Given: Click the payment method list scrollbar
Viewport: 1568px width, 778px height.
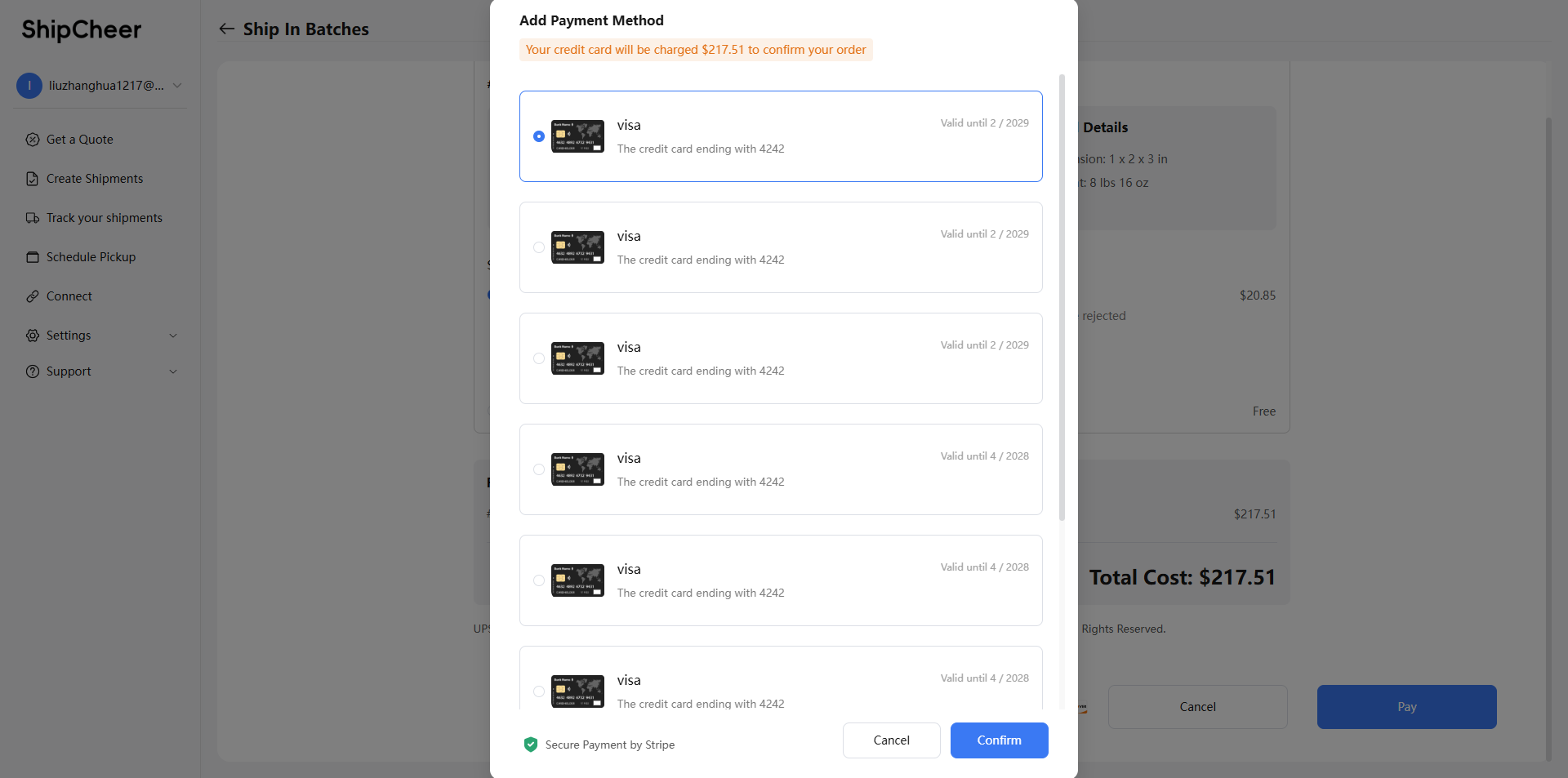Looking at the screenshot, I should (x=1062, y=298).
